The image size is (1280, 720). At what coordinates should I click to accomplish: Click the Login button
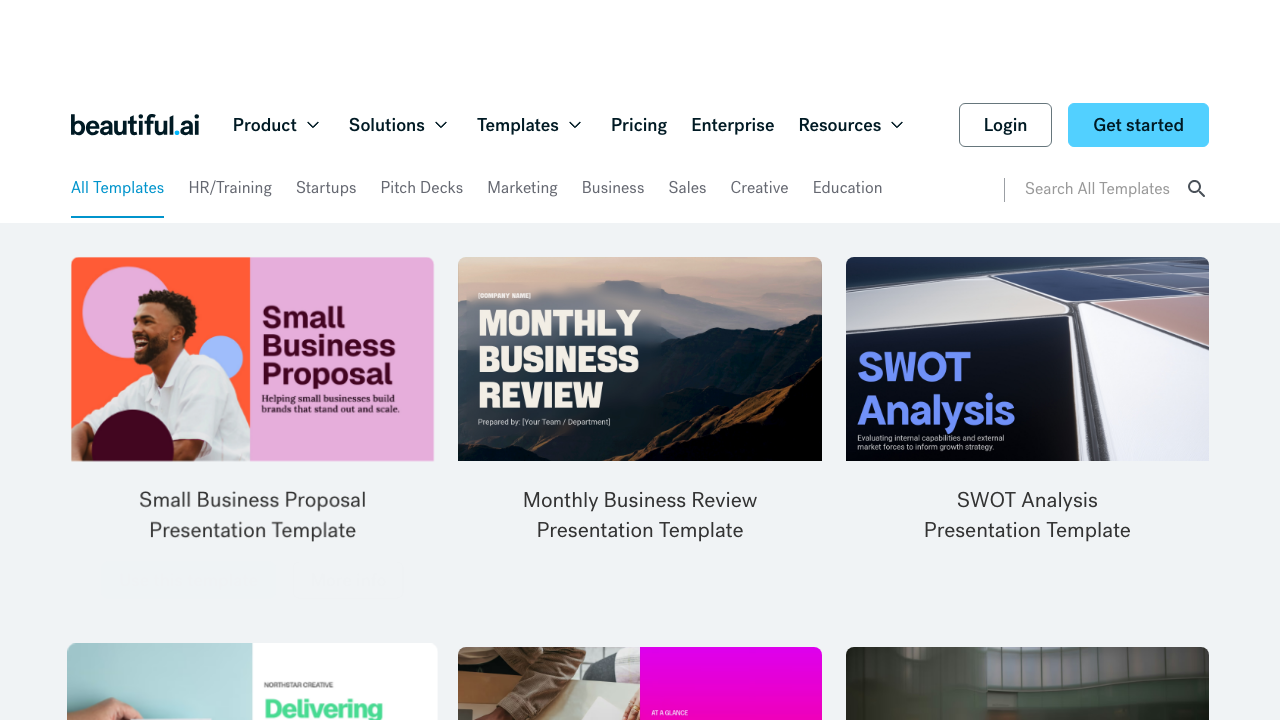tap(1005, 125)
